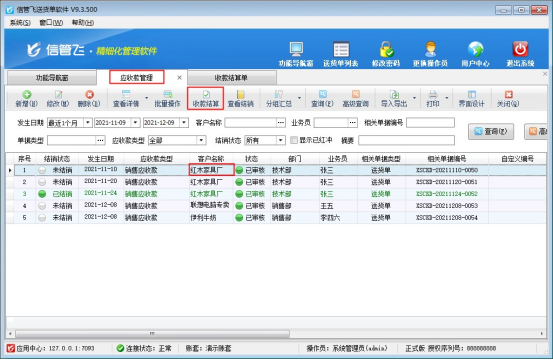The height and width of the screenshot is (360, 553).
Task: Toggle 结销状态 circle on row 1
Action: [x=42, y=170]
